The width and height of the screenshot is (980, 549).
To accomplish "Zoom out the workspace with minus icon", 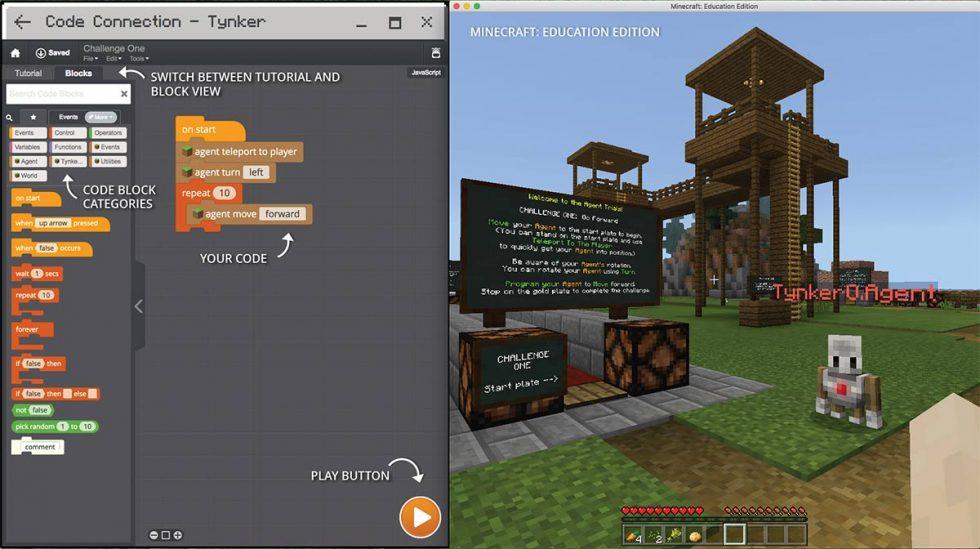I will (154, 535).
